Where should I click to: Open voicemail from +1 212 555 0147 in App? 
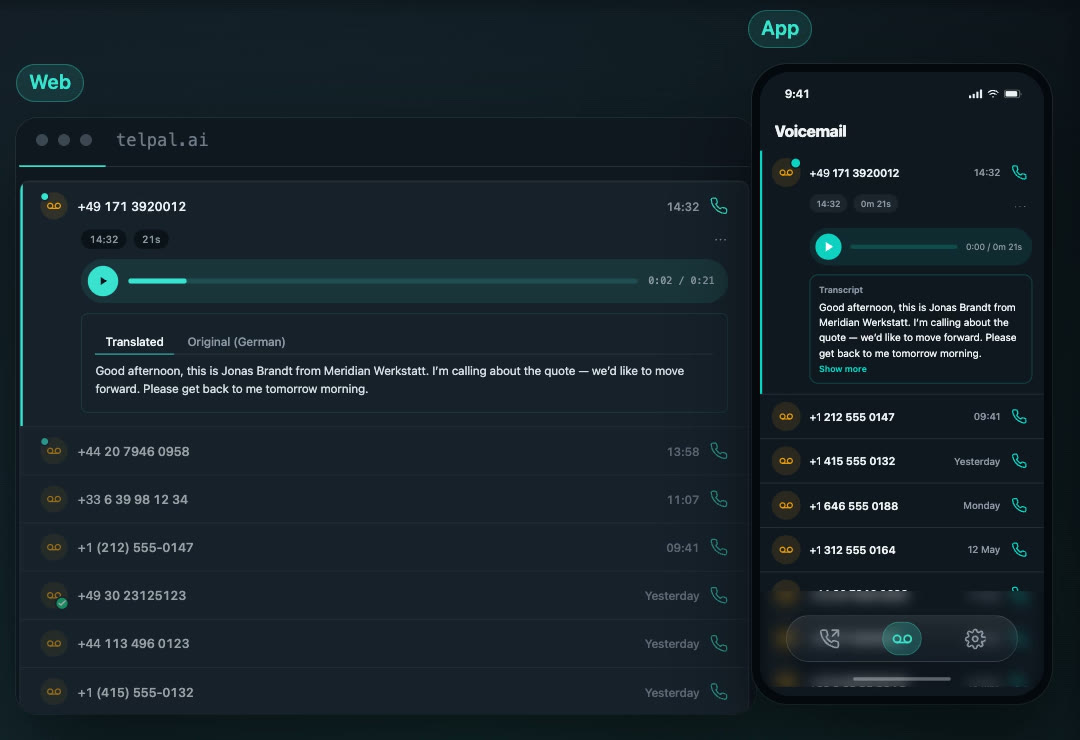902,416
